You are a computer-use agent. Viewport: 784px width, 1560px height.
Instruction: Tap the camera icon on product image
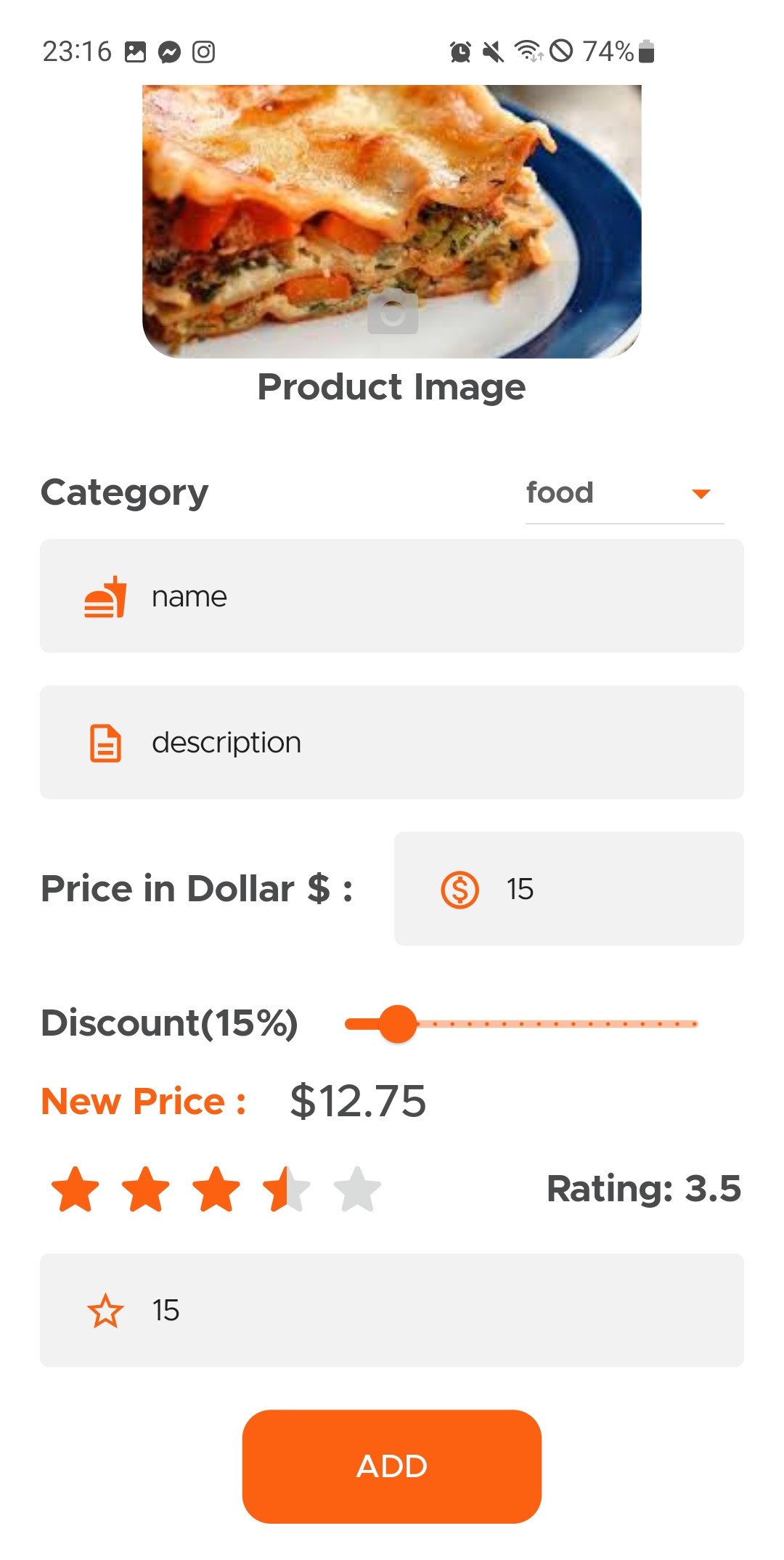pos(392,312)
